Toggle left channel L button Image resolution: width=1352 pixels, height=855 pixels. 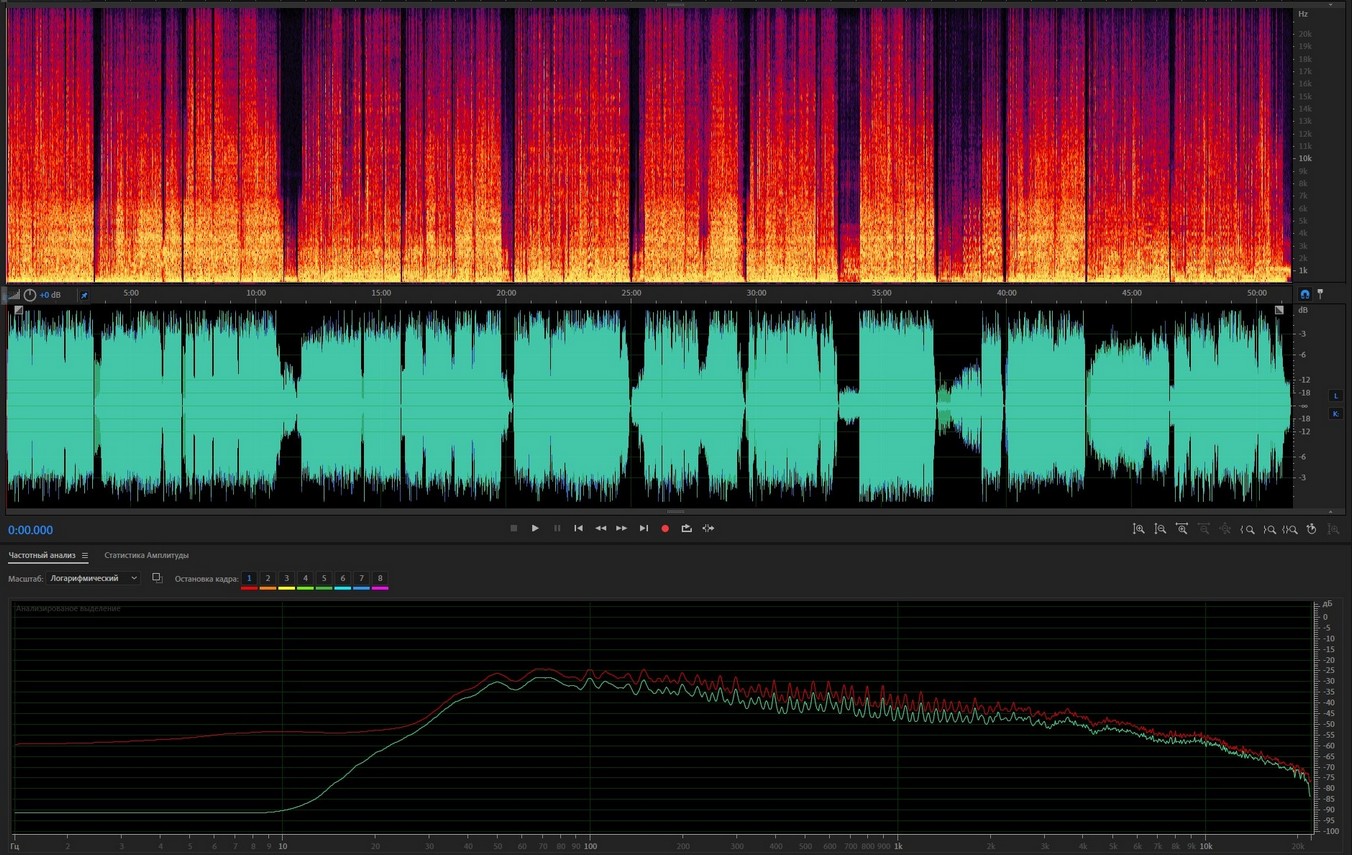point(1335,396)
